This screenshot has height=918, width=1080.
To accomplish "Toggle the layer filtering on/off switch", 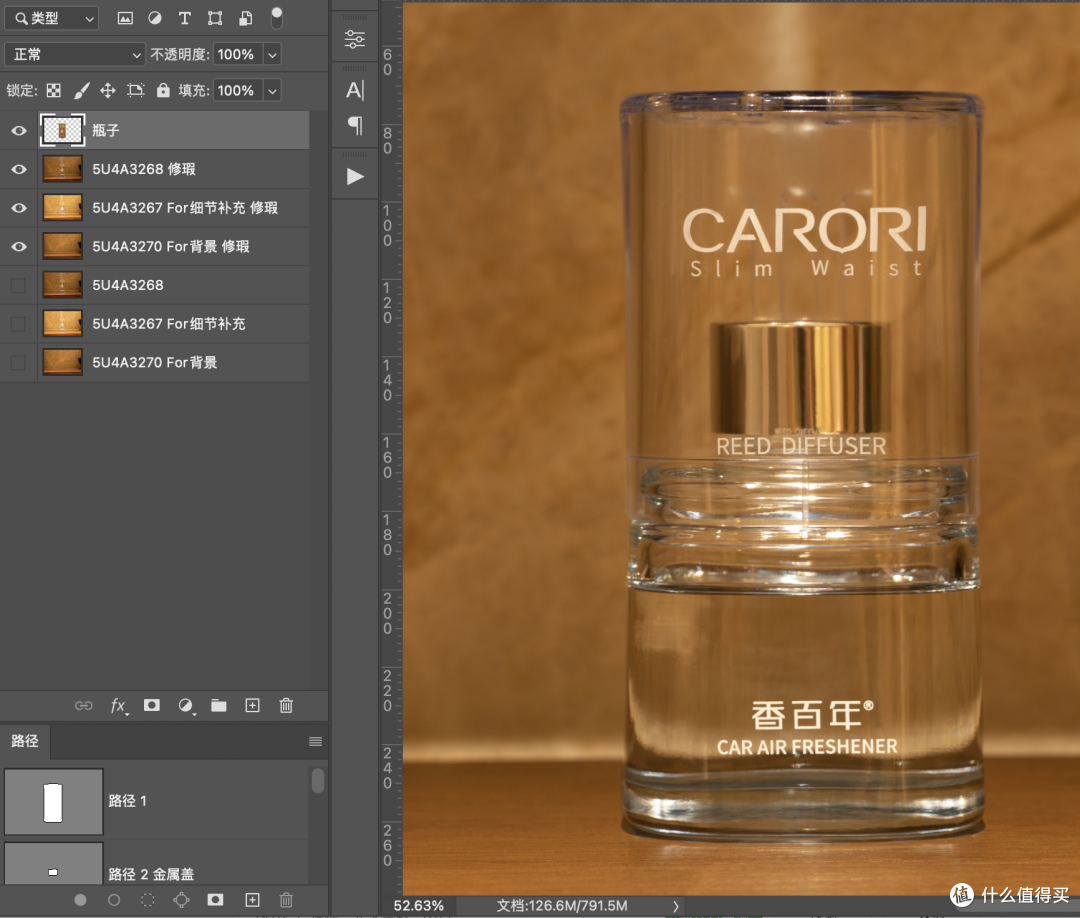I will [276, 19].
